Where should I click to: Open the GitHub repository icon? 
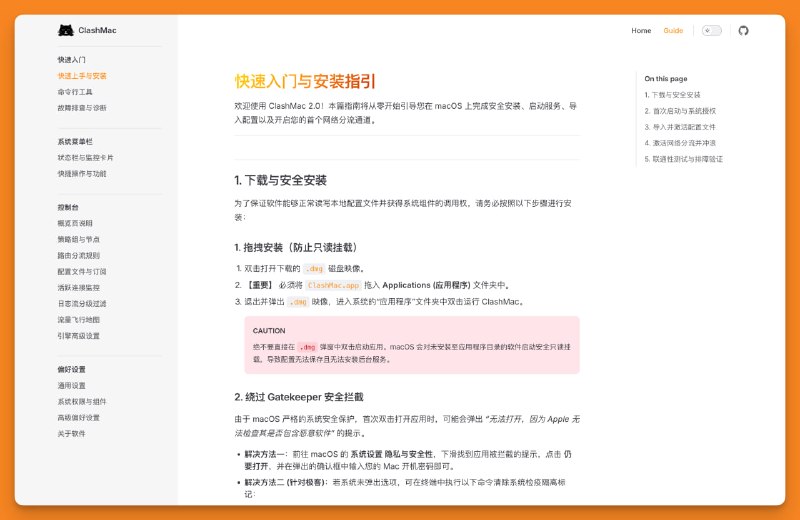click(x=743, y=31)
